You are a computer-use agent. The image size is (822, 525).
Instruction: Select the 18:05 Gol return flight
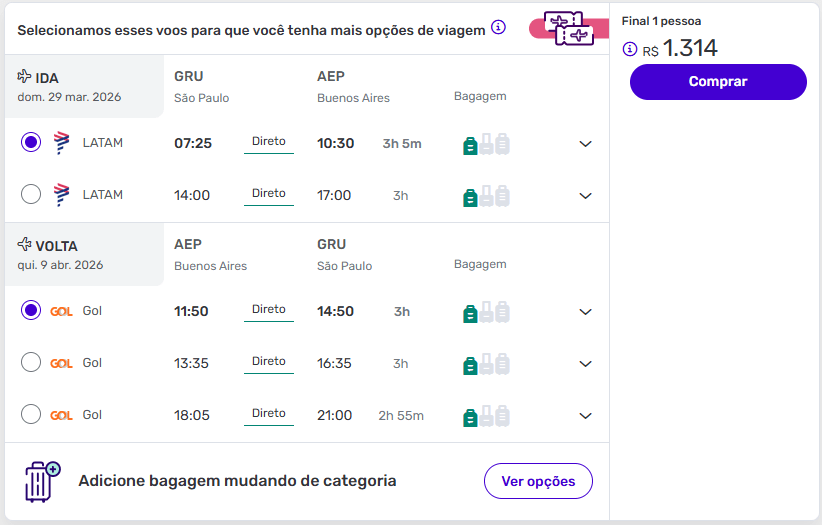(x=31, y=415)
